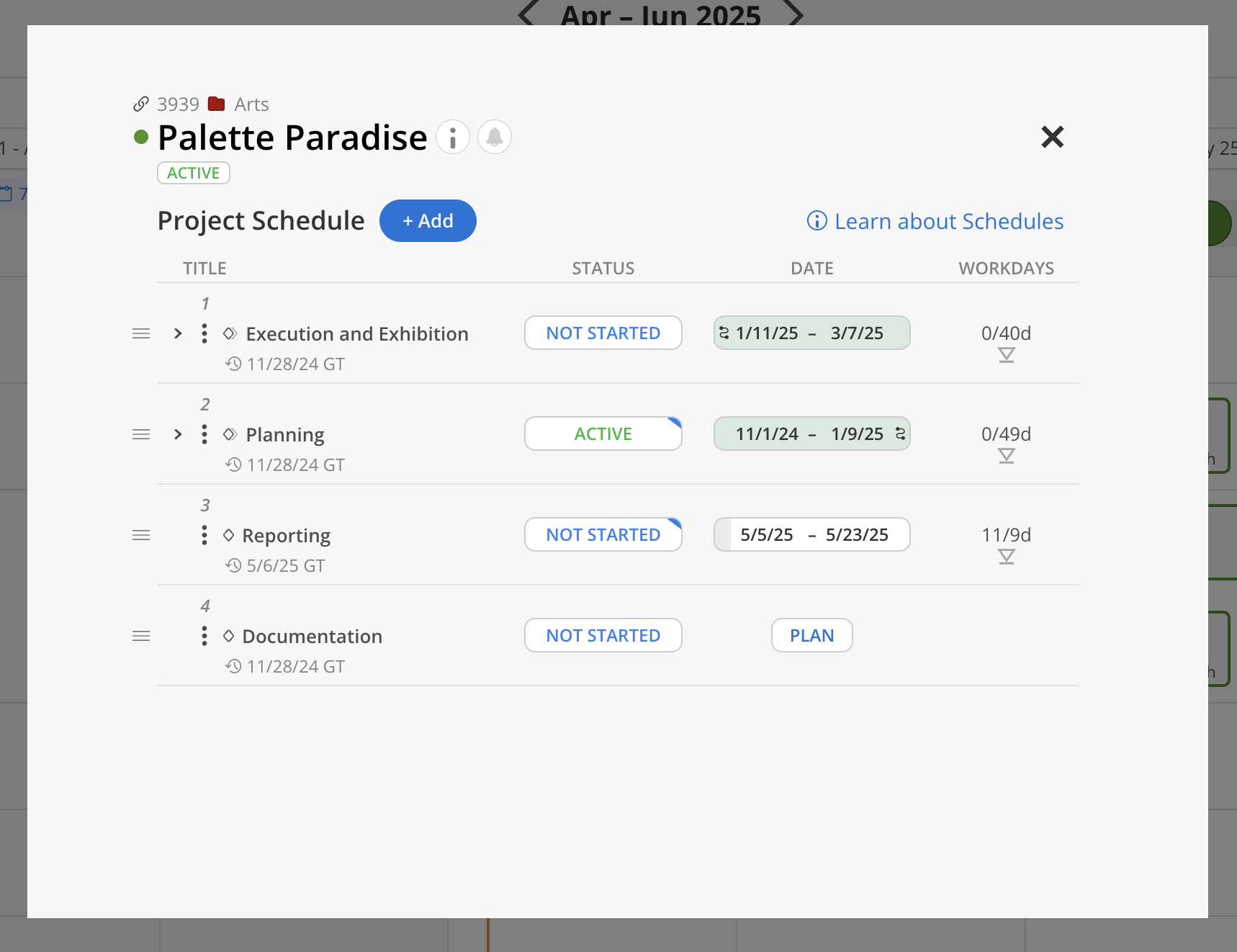Click the + Add schedule button

428,221
